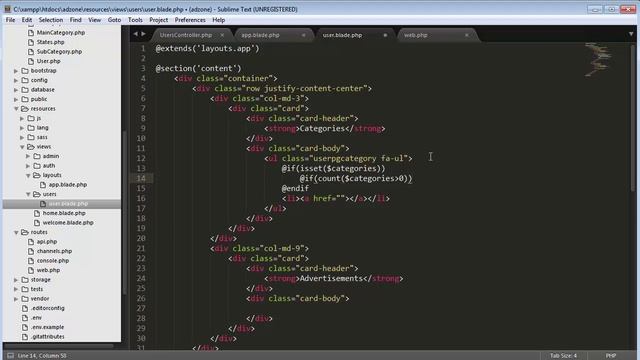Select user.blade.php in the sidebar tree

(x=68, y=204)
